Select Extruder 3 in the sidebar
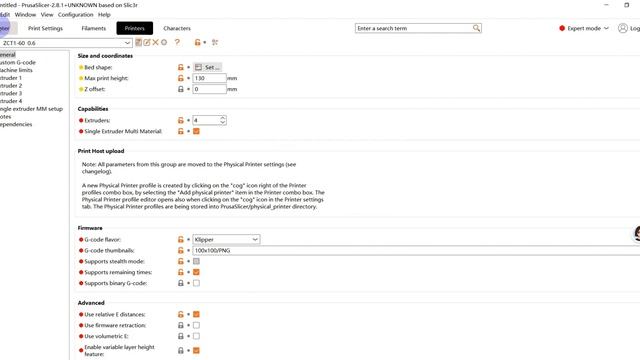Viewport: 640px width, 360px height. [11, 93]
